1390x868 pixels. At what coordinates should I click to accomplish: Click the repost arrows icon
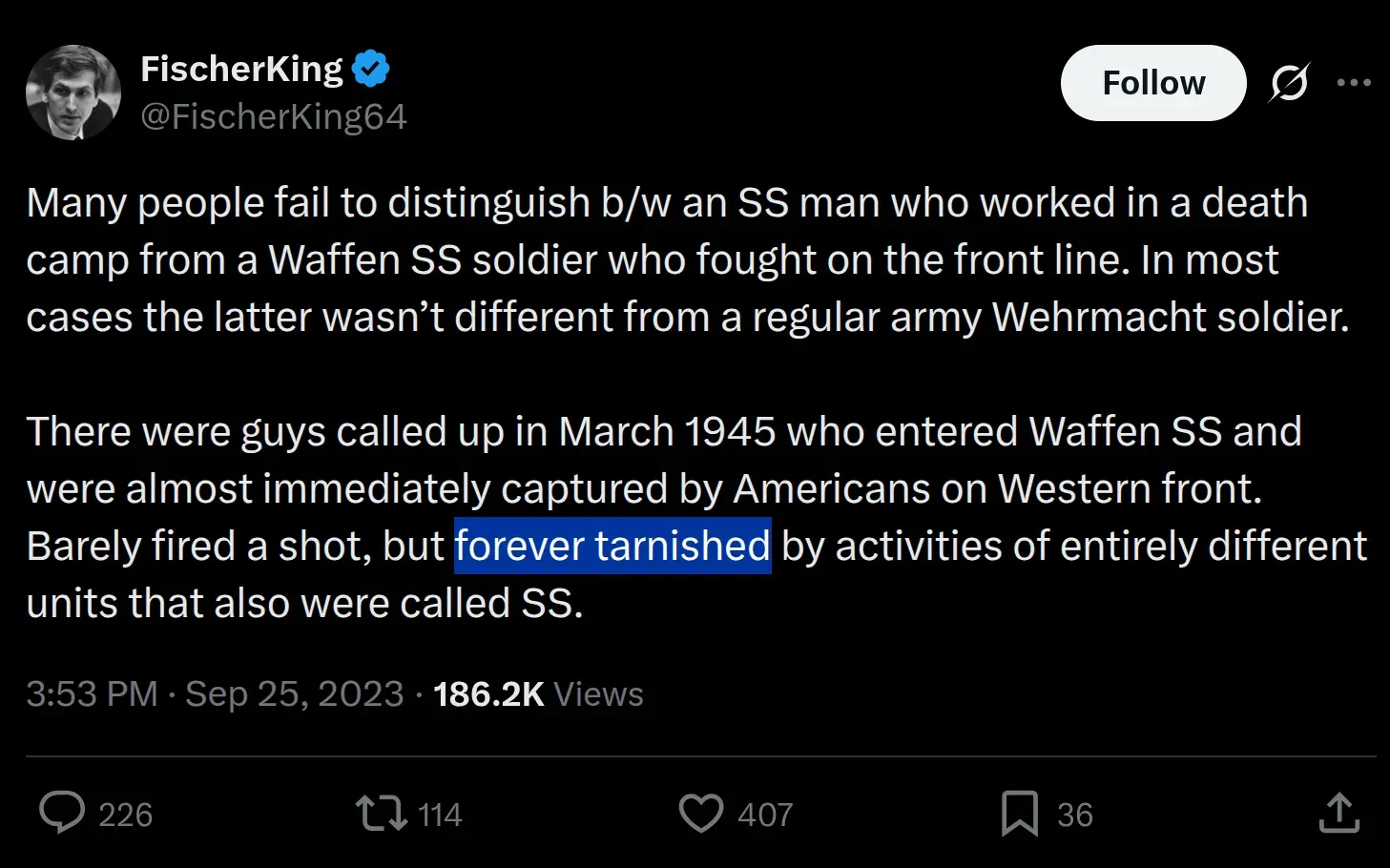[381, 814]
